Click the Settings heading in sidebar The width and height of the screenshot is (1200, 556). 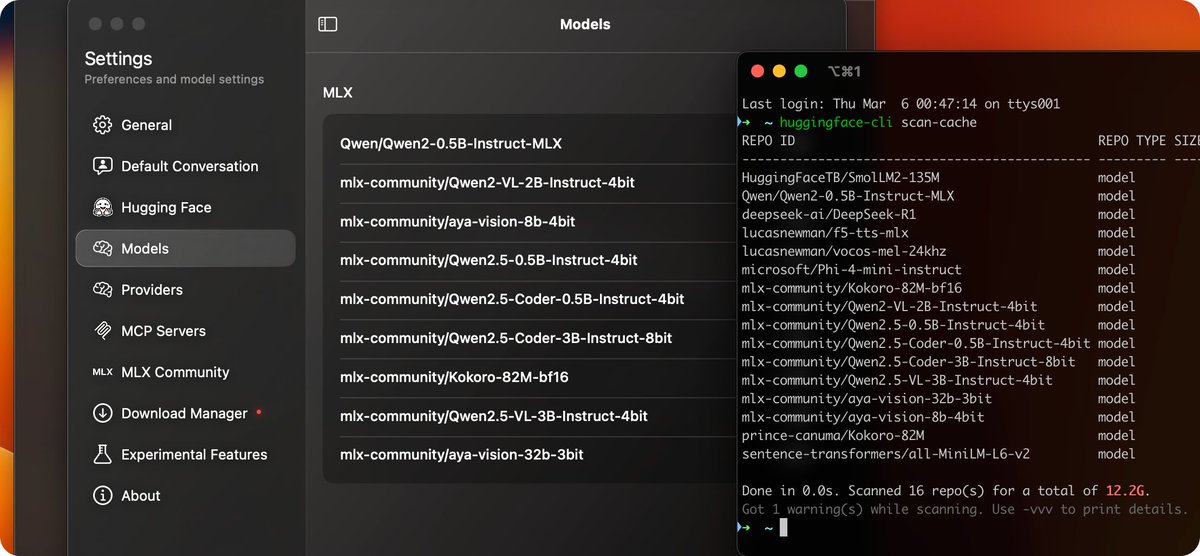(x=118, y=59)
